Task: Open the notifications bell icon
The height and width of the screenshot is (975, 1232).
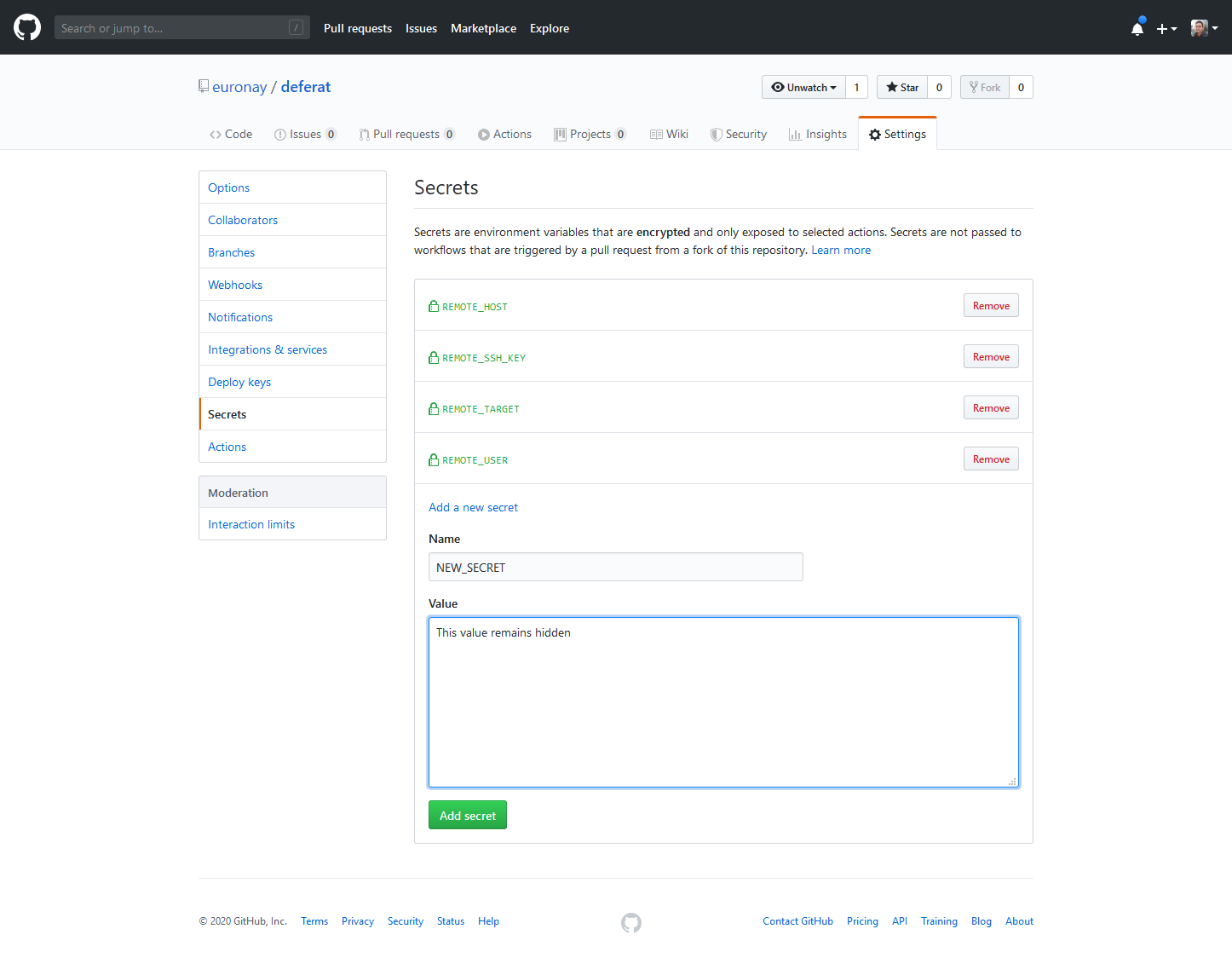Action: [1137, 28]
